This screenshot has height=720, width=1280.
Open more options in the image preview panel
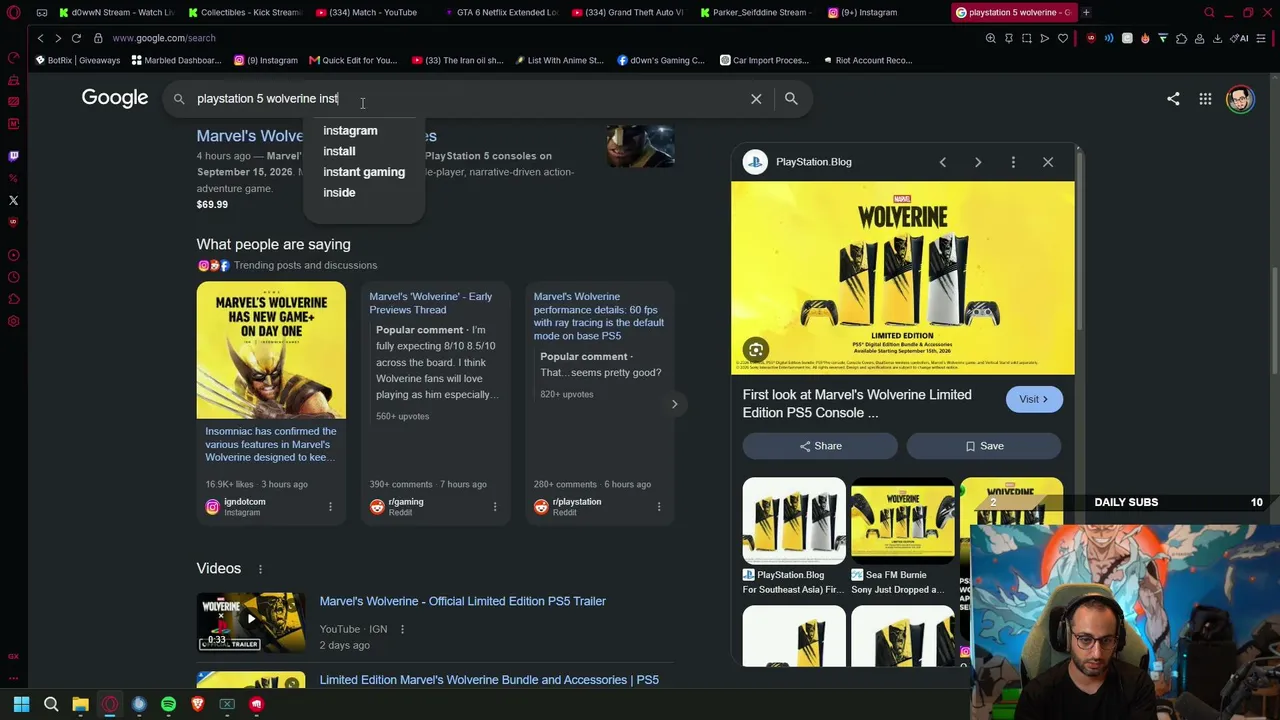[1013, 162]
